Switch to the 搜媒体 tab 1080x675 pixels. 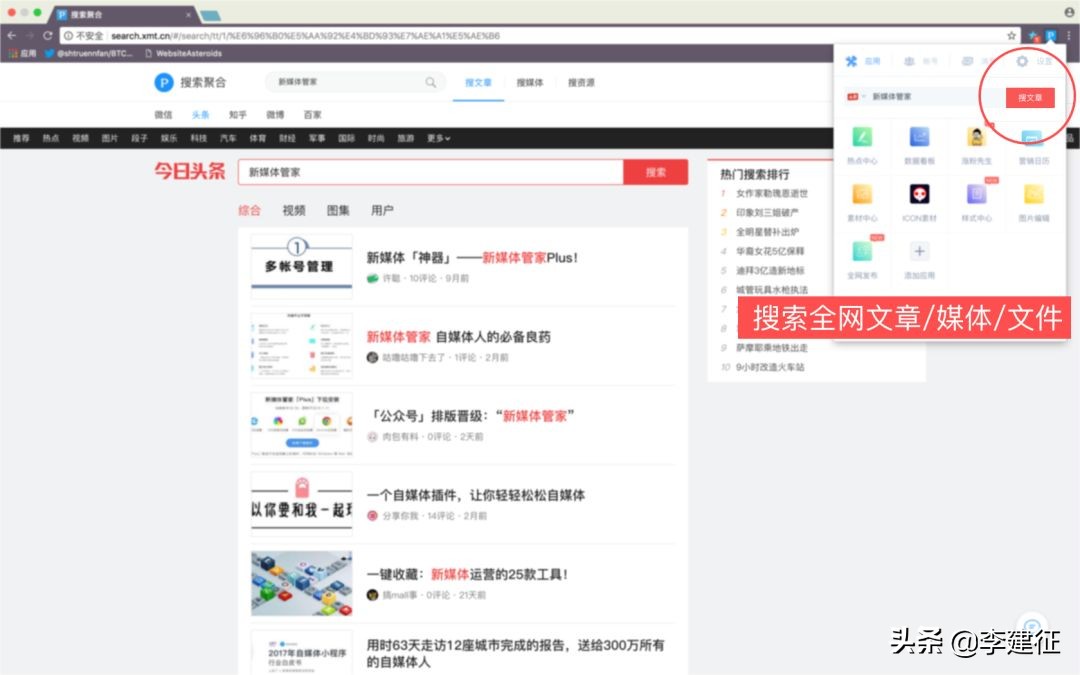[533, 83]
